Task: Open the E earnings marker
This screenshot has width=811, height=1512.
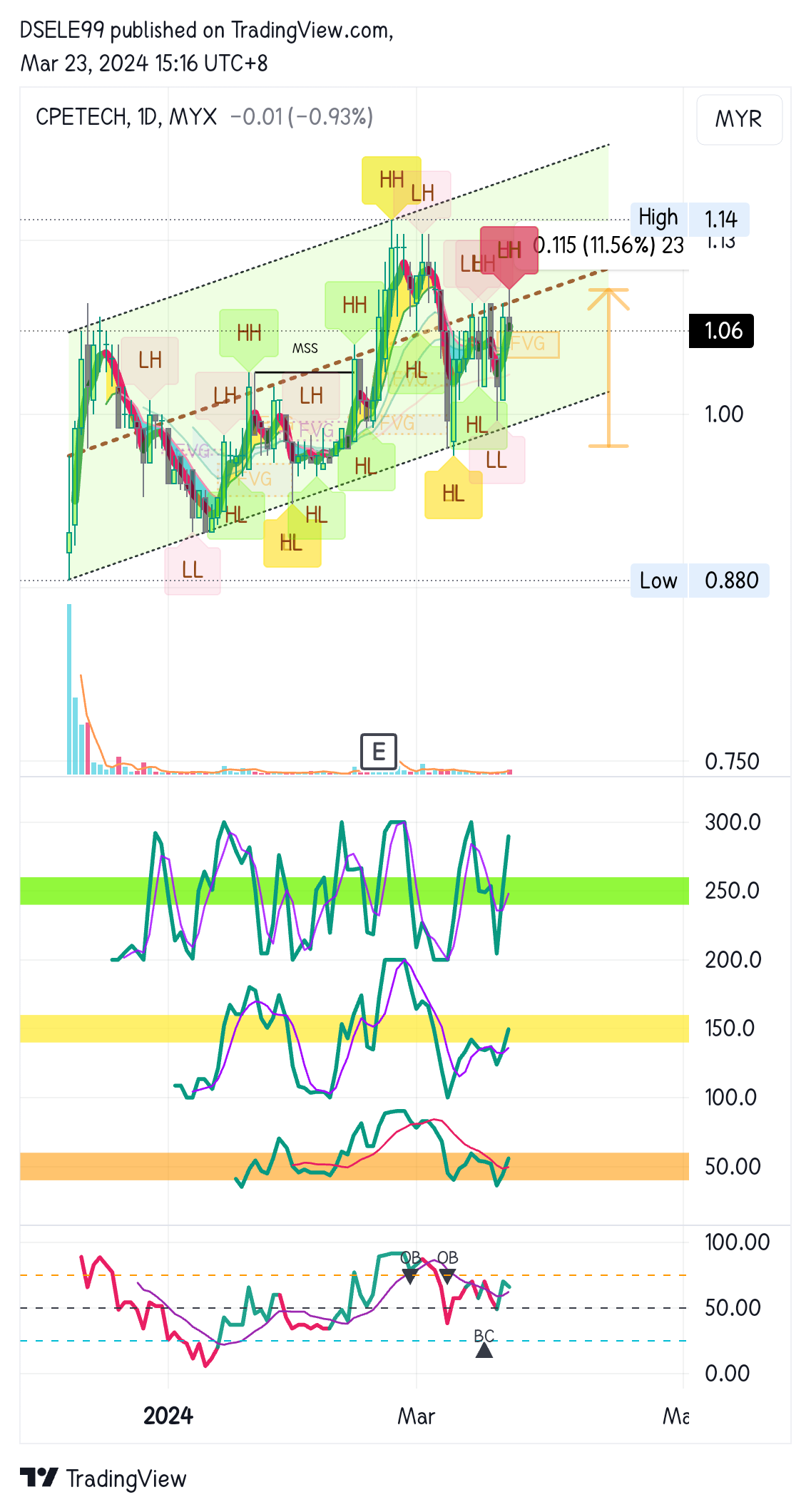Action: click(x=379, y=752)
